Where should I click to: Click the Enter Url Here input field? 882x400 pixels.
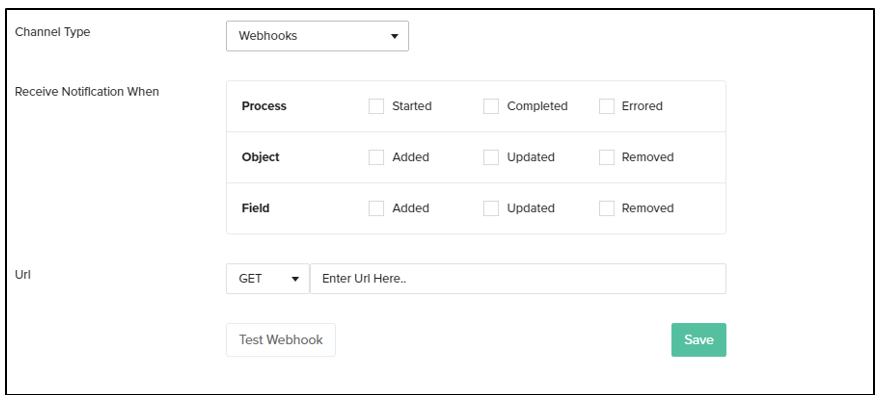pos(518,279)
